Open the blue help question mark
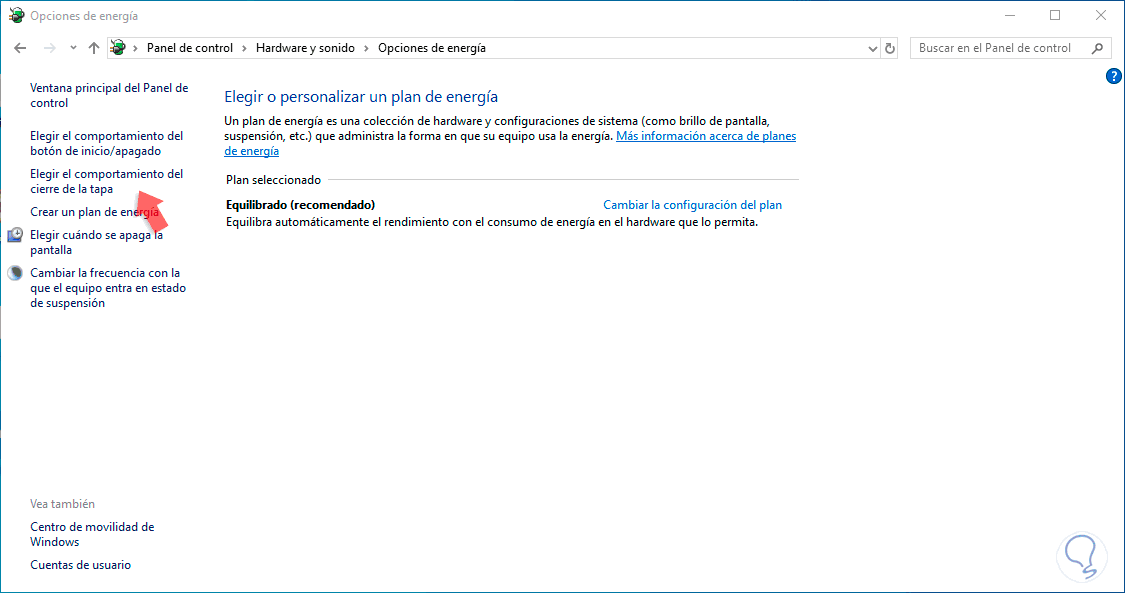Screen dimensions: 1125x593 click(x=1113, y=75)
